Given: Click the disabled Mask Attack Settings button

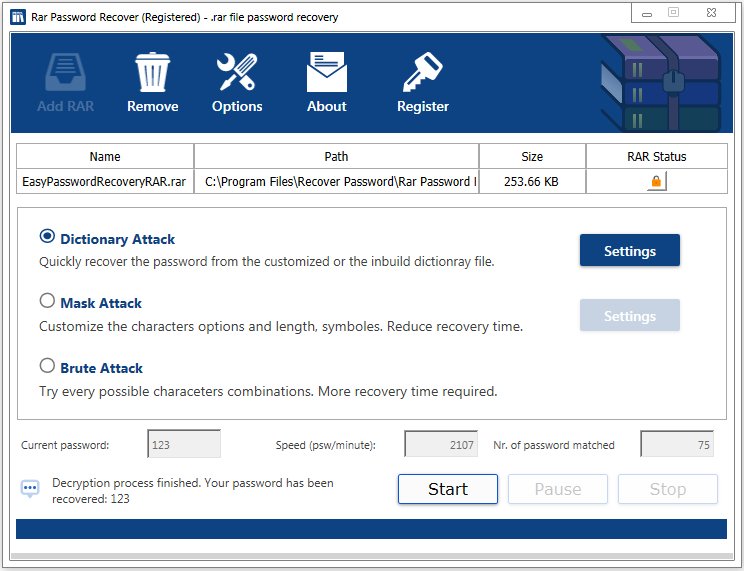Looking at the screenshot, I should [630, 315].
